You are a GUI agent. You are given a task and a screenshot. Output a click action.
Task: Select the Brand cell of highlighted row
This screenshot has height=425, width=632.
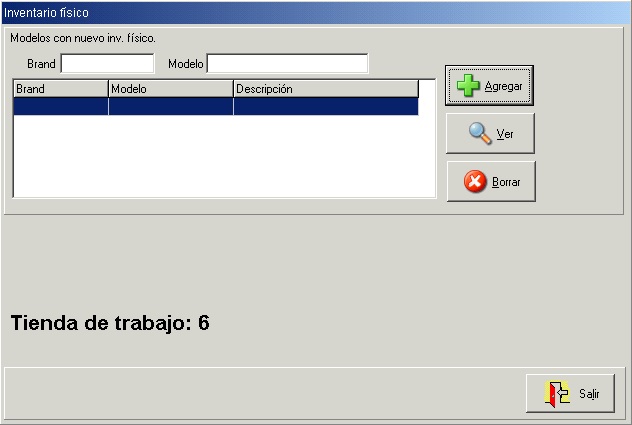click(61, 106)
